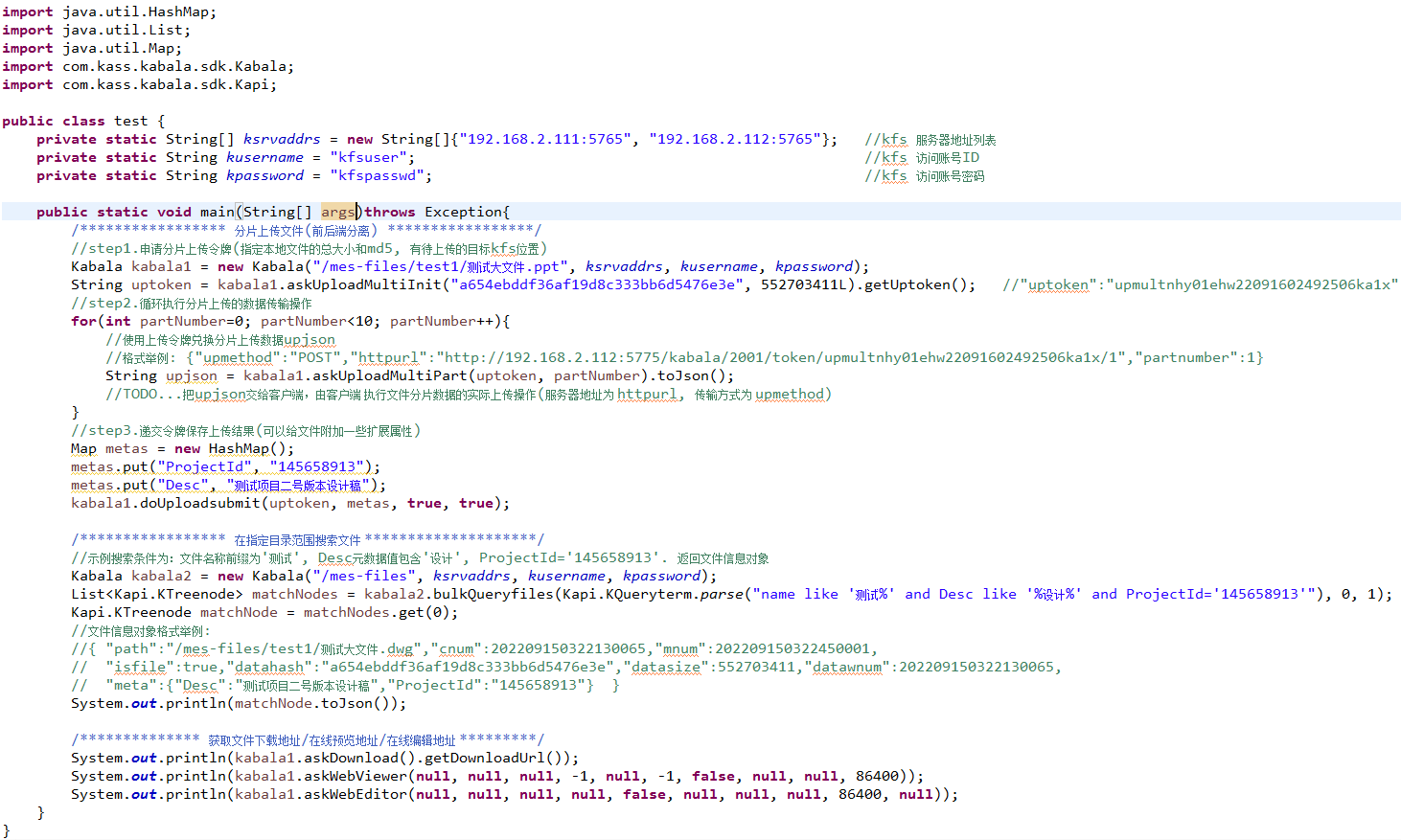This screenshot has height=840, width=1401.
Task: Click the highlighted args parameter in main
Action: click(337, 212)
